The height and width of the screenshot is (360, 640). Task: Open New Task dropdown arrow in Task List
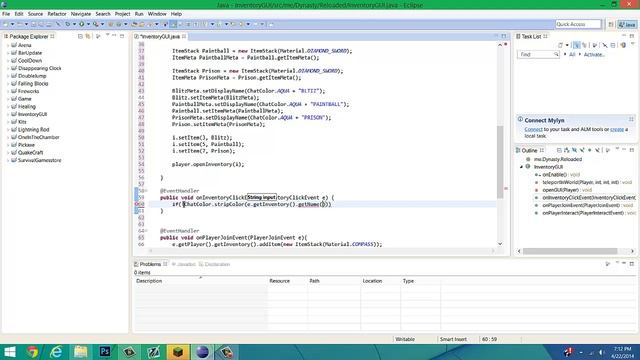click(567, 45)
